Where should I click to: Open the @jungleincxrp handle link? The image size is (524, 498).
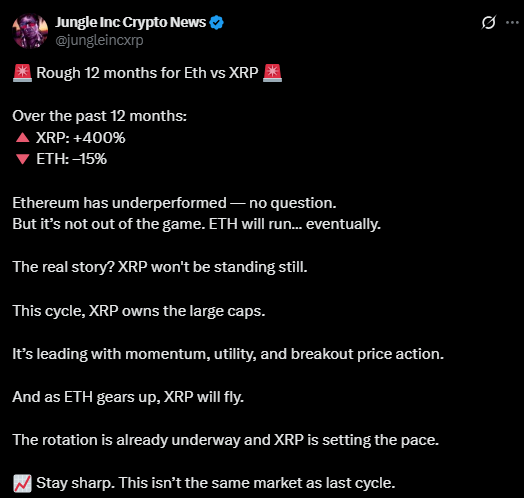(99, 40)
